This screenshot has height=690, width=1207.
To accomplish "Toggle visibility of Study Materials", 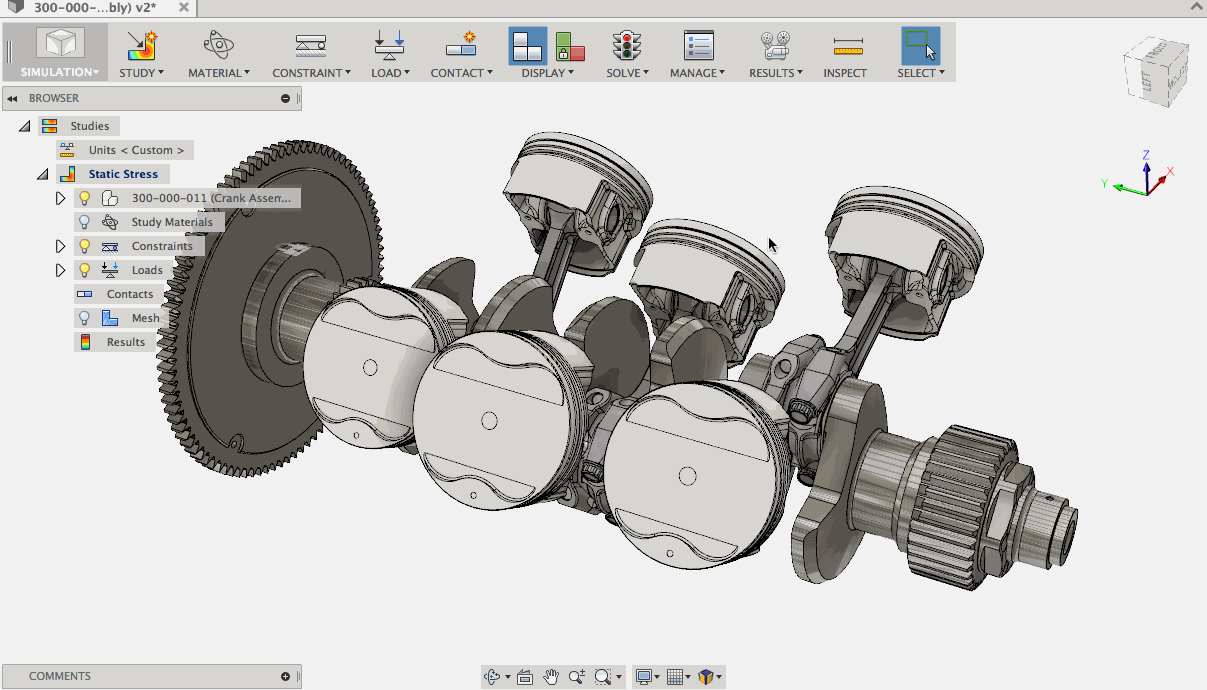I will click(x=83, y=221).
